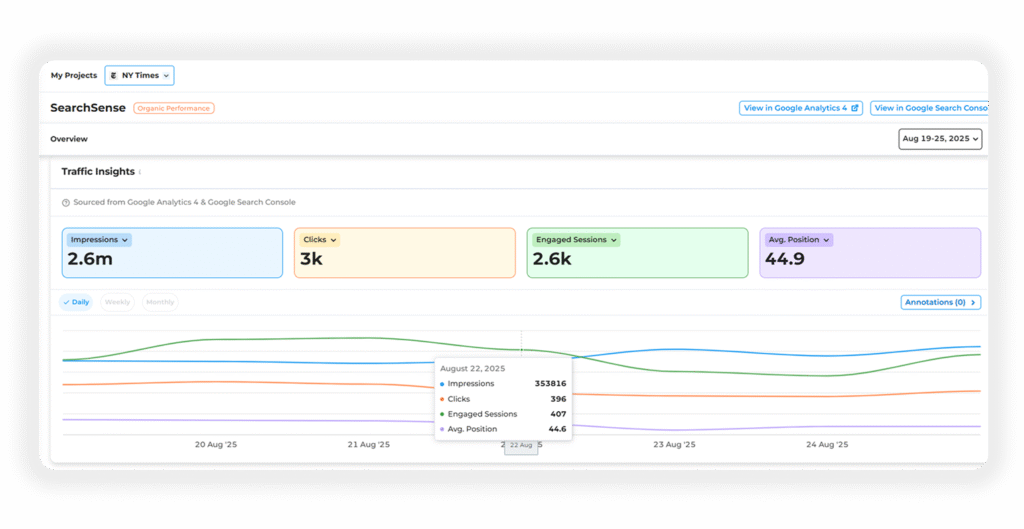The image size is (1024, 529).
Task: Click the Organic Performance tag
Action: point(174,108)
